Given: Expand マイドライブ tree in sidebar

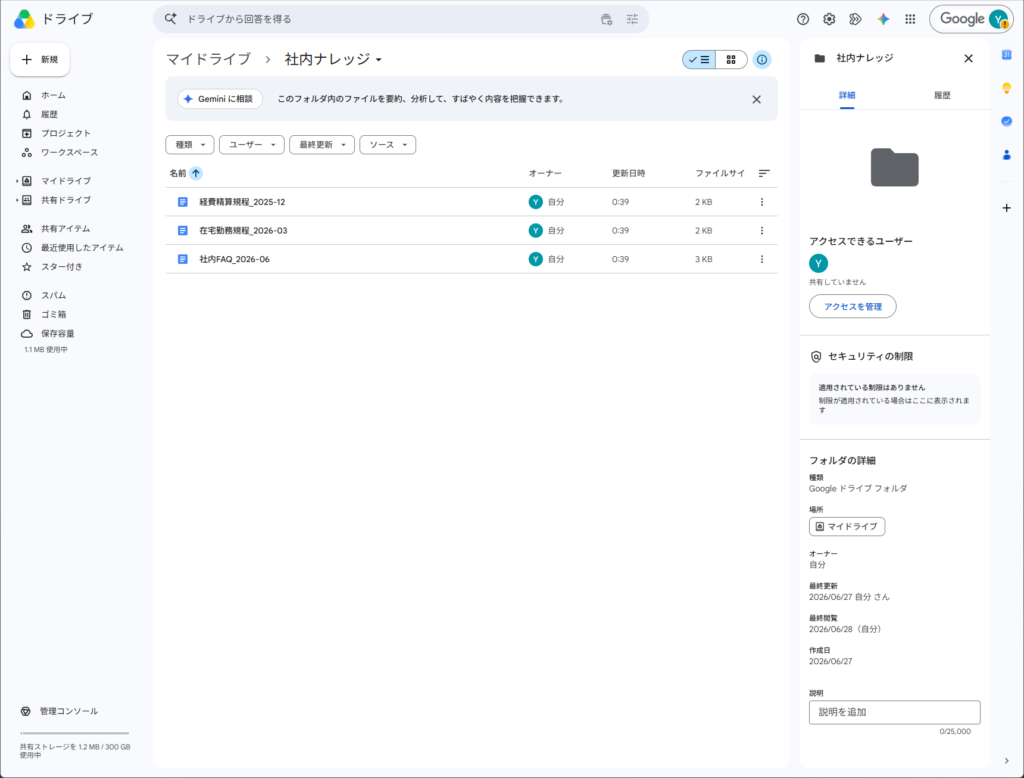Looking at the screenshot, I should (17, 181).
